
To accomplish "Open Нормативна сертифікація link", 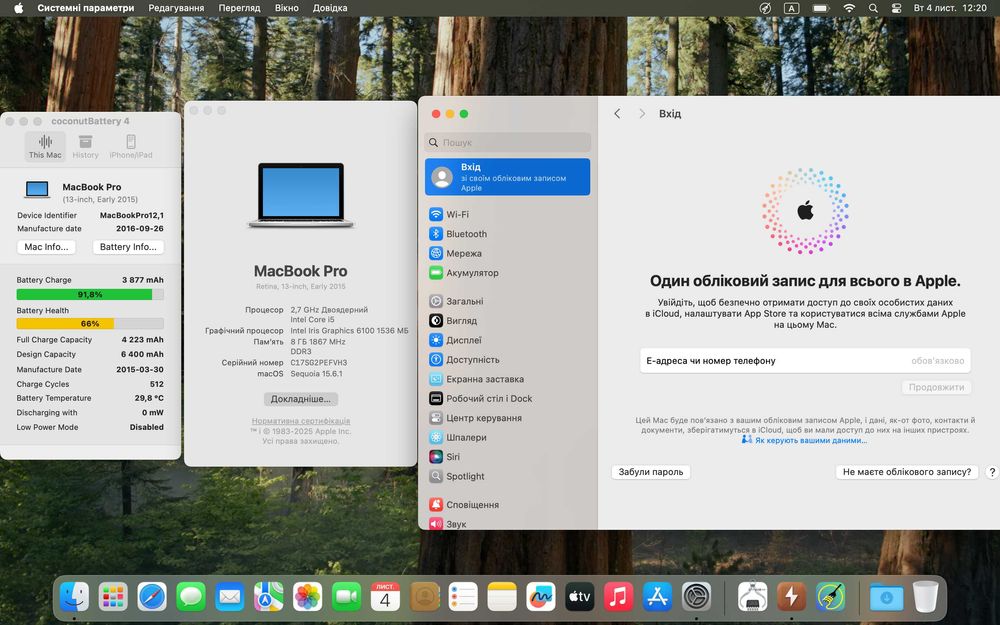I will tap(300, 421).
